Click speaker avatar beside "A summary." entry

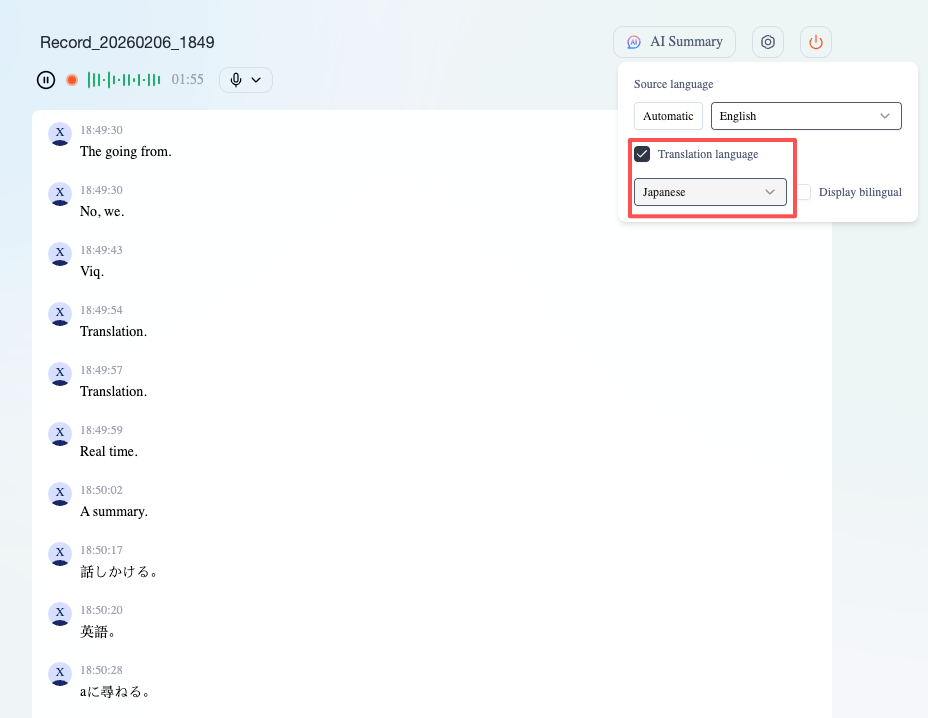(x=60, y=494)
